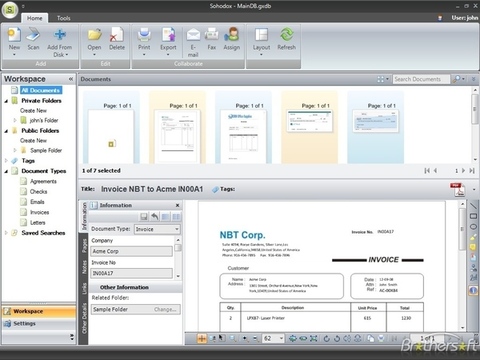The height and width of the screenshot is (360, 480).
Task: Switch to the Tools ribbon tab
Action: 63,18
